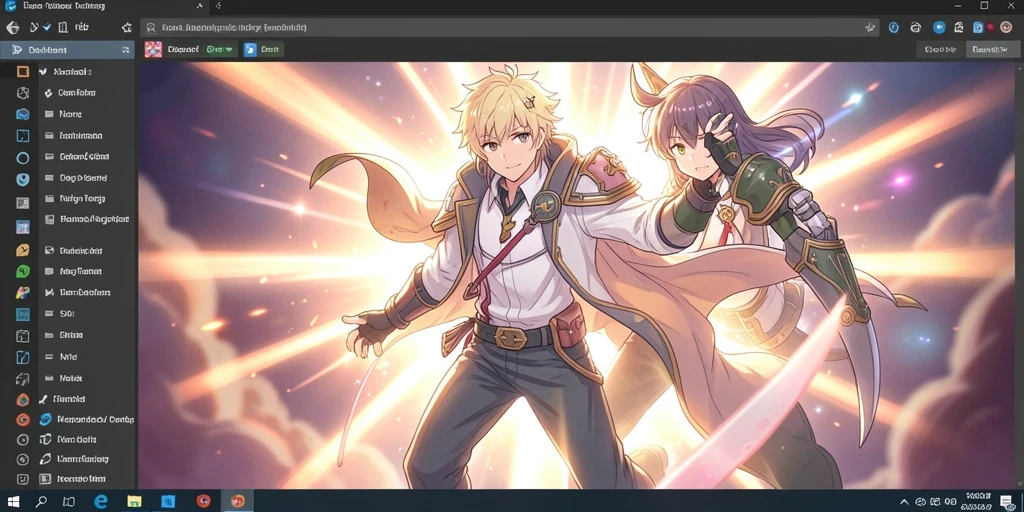This screenshot has height=512, width=1024.
Task: Open the Windows Start menu
Action: pyautogui.click(x=13, y=502)
